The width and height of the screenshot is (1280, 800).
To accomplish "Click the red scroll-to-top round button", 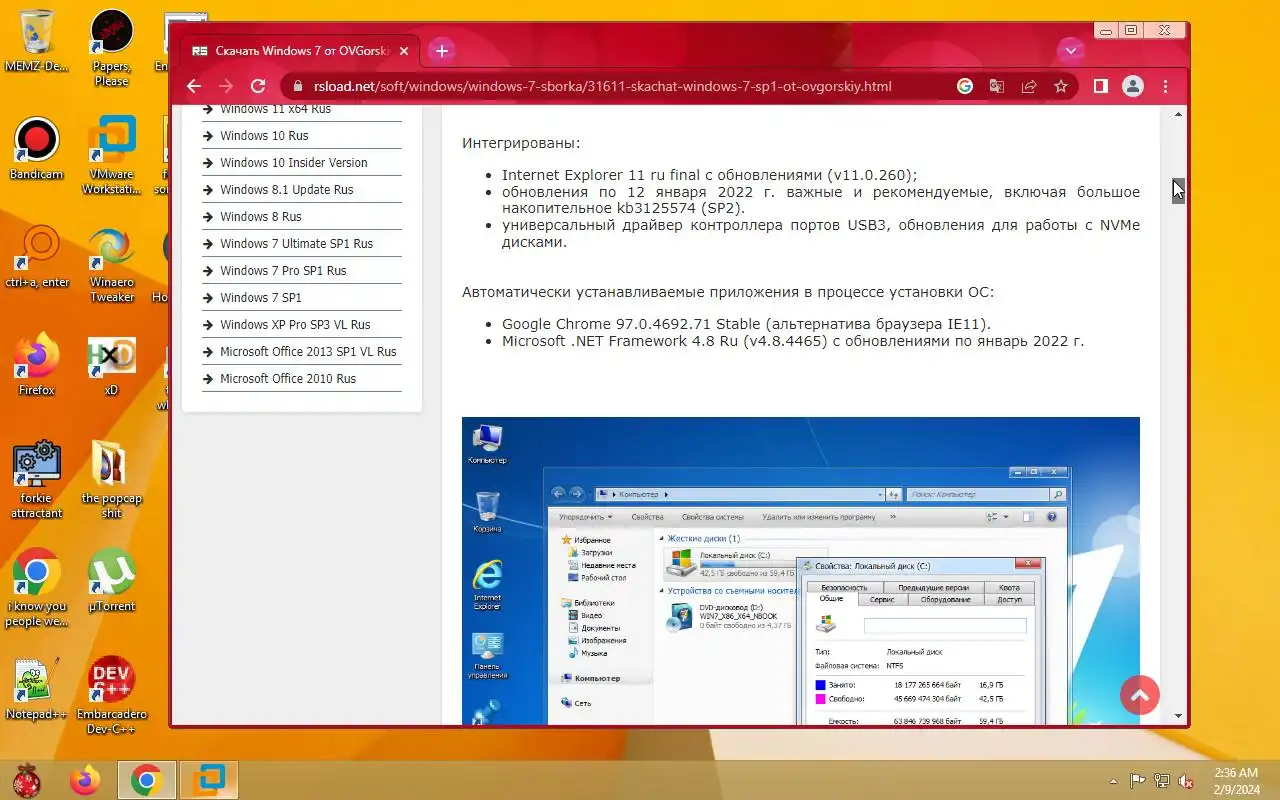I will click(1140, 694).
